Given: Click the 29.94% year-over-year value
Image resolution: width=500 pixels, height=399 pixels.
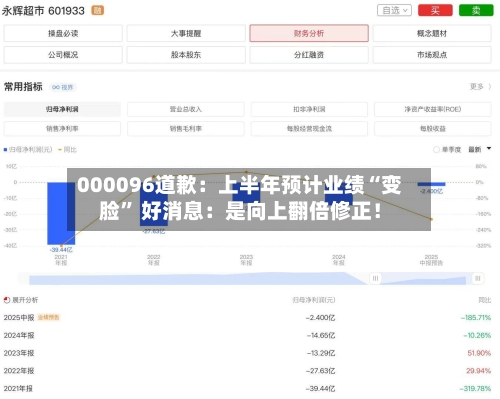Looking at the screenshot, I should tap(479, 371).
